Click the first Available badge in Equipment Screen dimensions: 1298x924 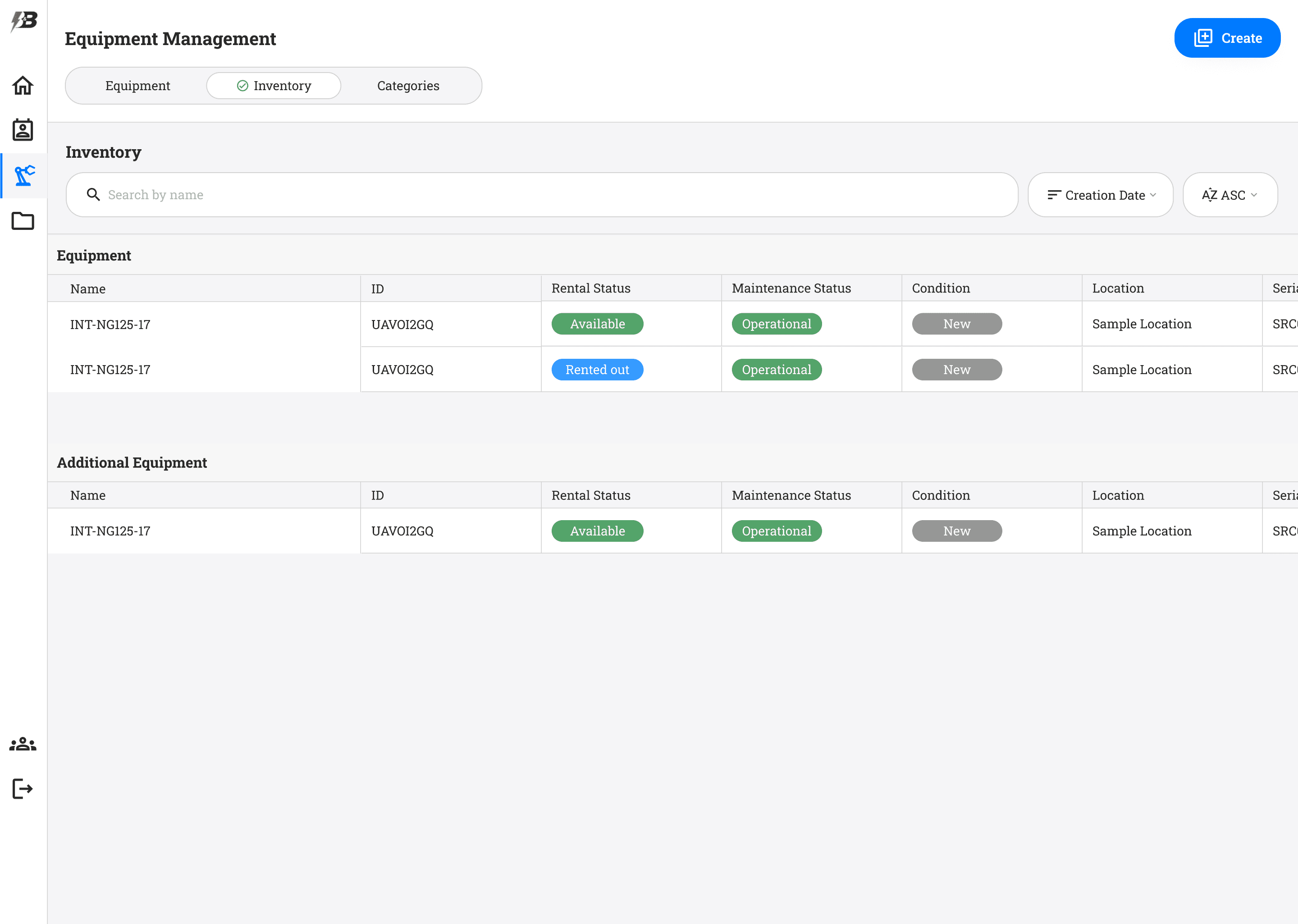click(597, 325)
